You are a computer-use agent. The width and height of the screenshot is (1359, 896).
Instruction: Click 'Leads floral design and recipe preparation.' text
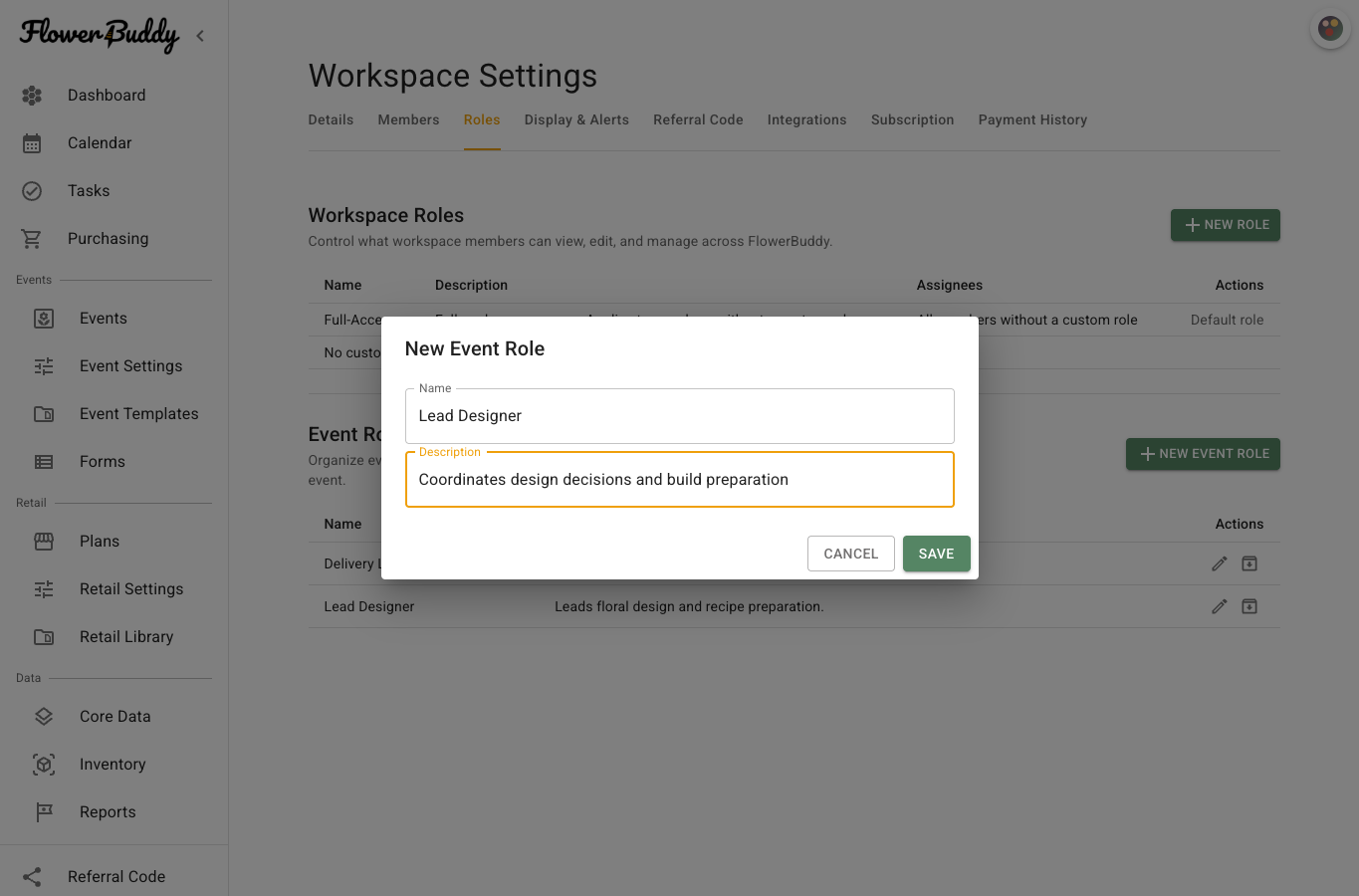tap(689, 606)
